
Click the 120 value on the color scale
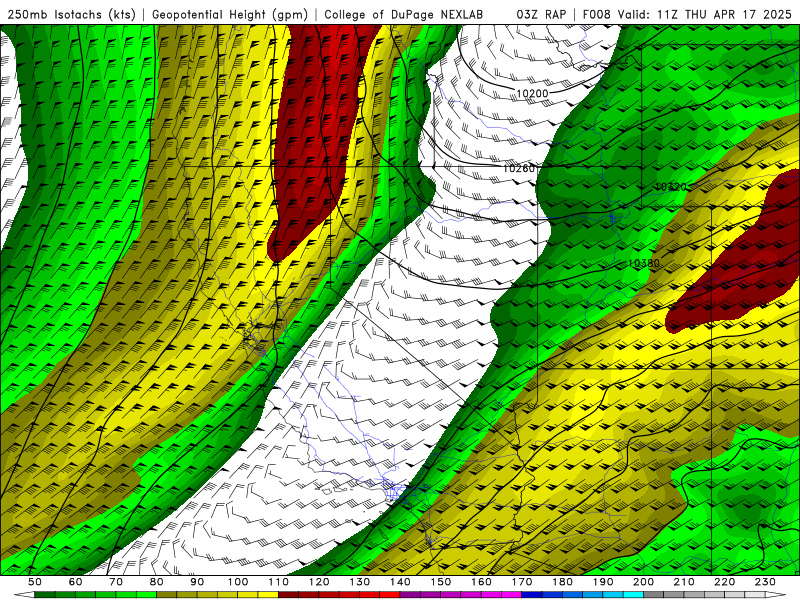point(319,582)
